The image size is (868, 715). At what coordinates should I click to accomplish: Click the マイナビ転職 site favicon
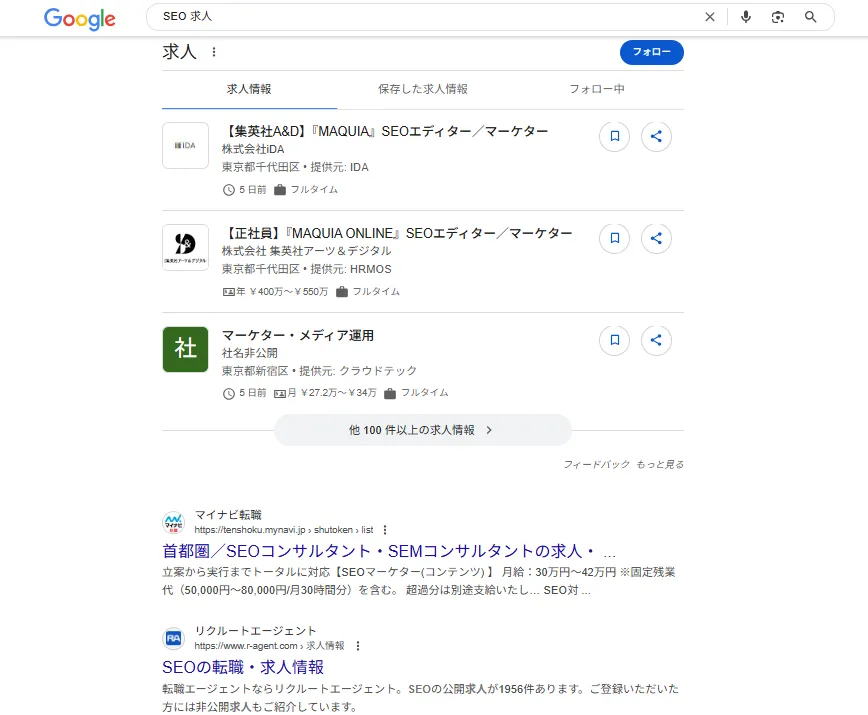tap(173, 522)
